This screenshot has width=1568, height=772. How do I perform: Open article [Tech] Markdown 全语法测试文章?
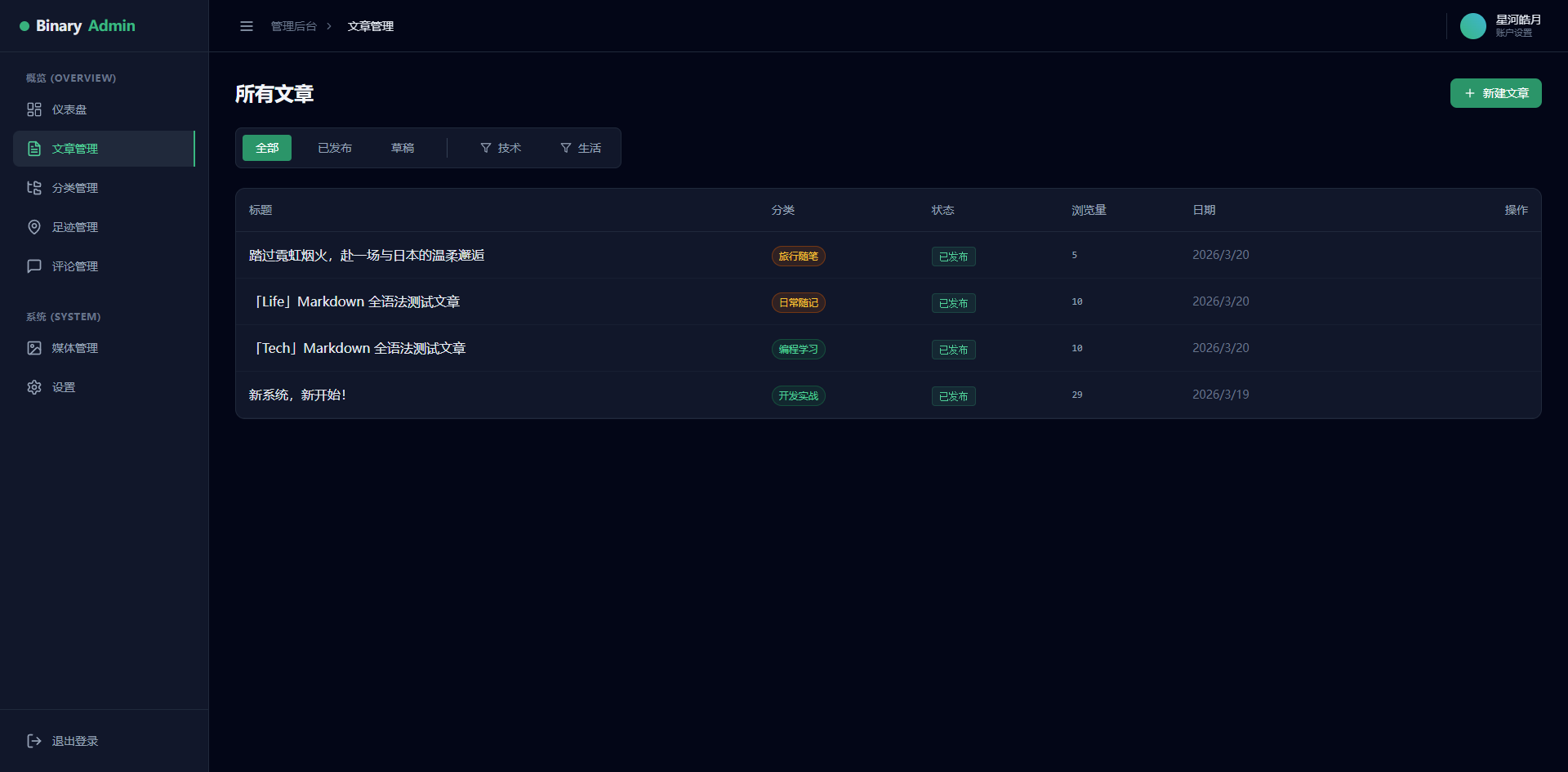click(x=358, y=349)
